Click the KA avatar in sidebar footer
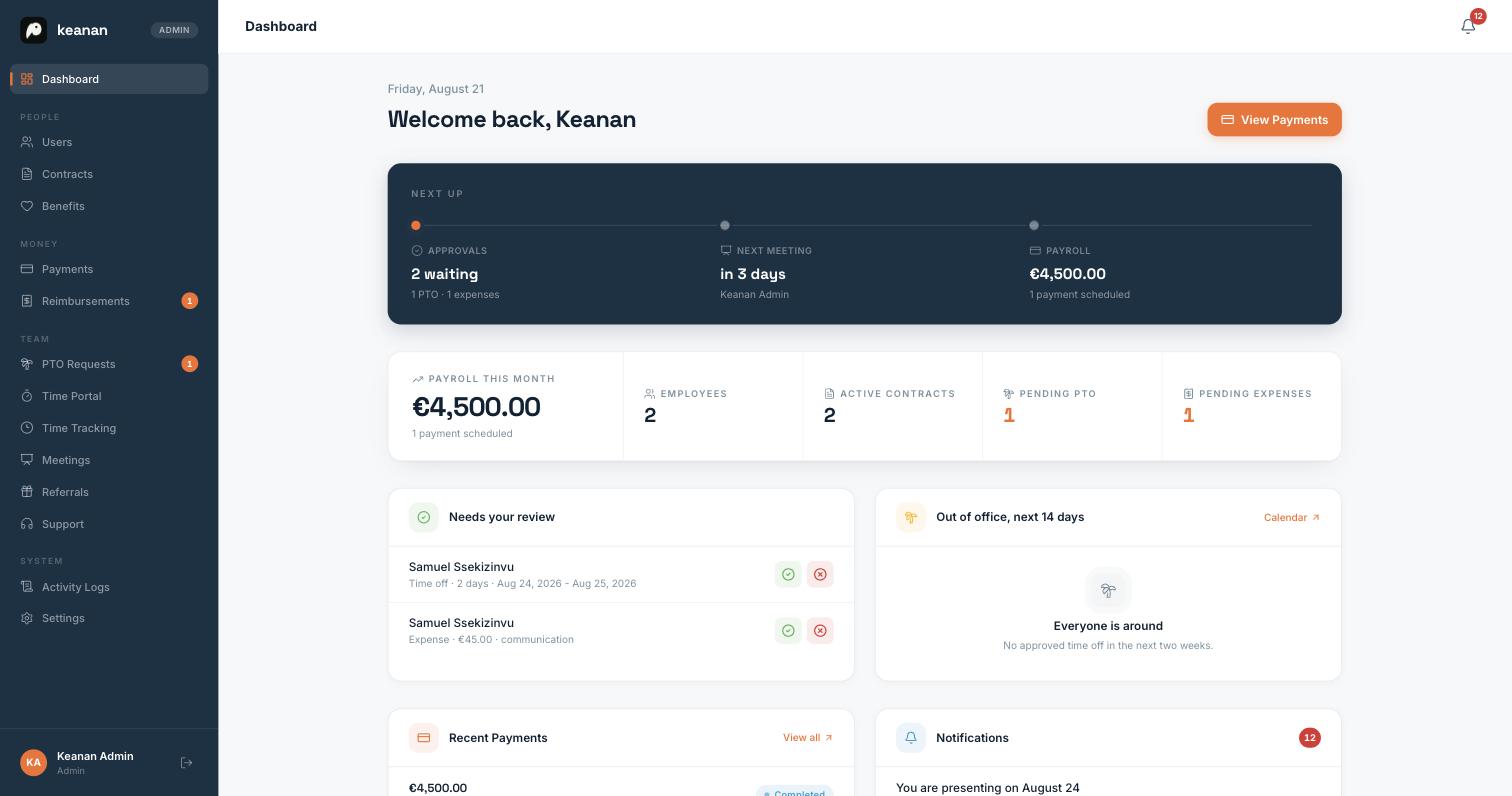This screenshot has height=796, width=1512. (33, 762)
